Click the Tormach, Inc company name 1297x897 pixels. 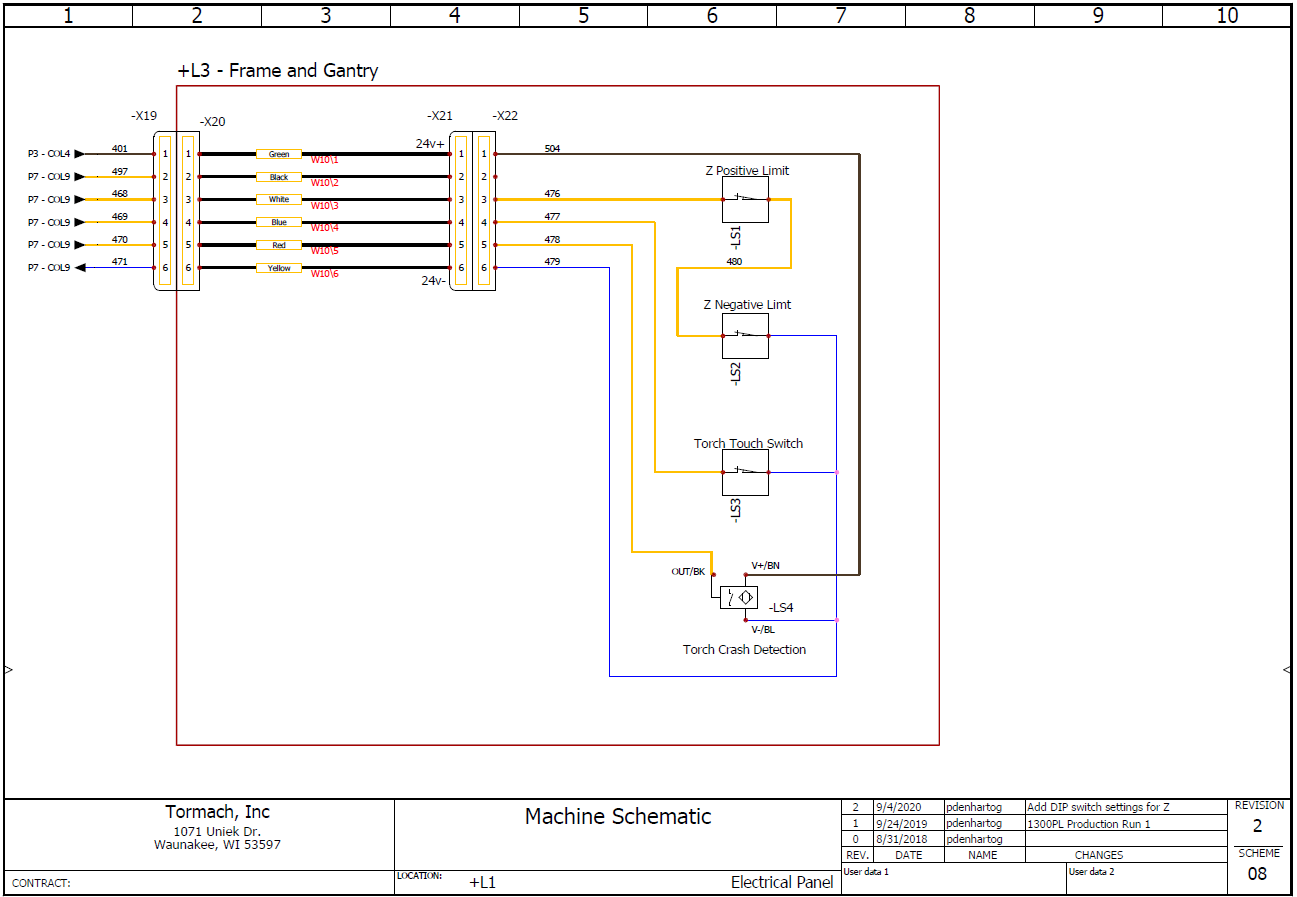(217, 812)
